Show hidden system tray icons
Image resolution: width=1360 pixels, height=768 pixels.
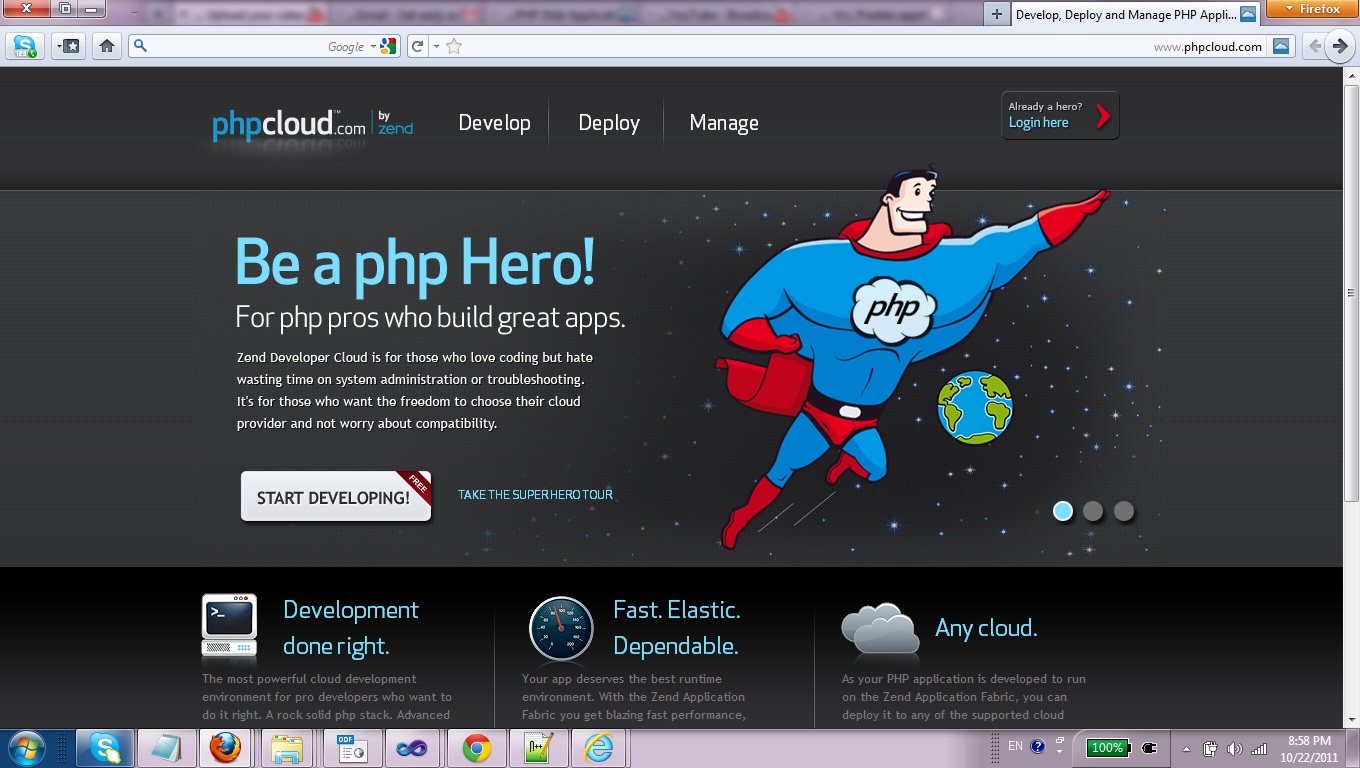(x=1186, y=748)
